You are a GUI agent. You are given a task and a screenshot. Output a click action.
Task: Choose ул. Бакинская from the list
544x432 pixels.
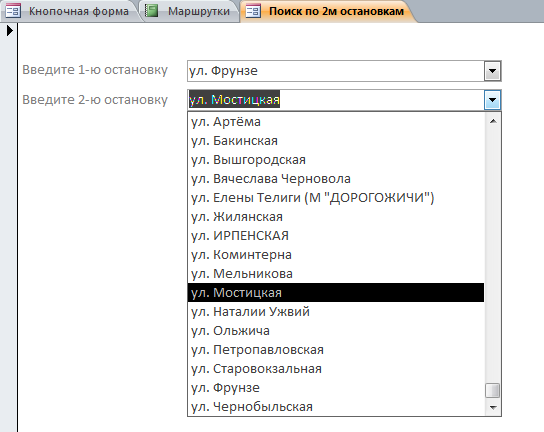[x=335, y=141]
